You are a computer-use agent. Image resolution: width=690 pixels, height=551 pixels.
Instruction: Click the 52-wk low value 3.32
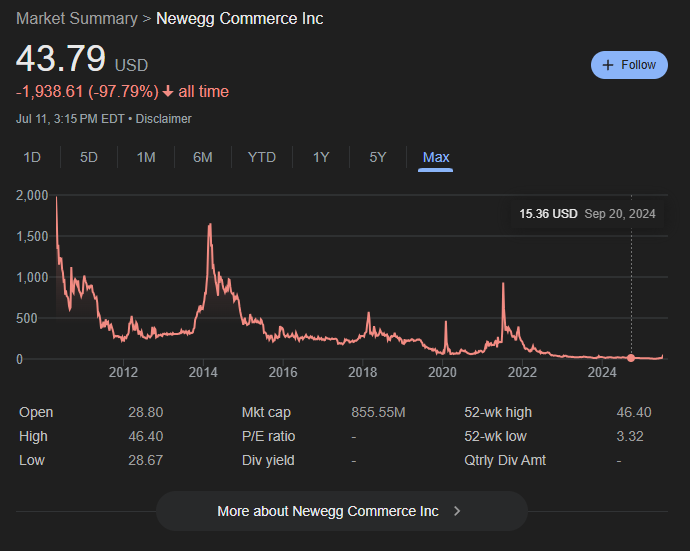630,436
